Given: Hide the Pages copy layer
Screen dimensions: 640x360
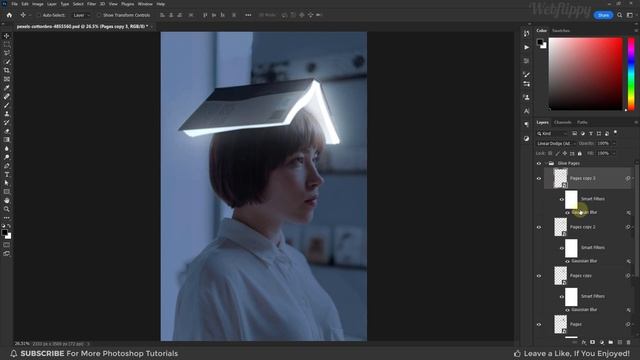Looking at the screenshot, I should pos(539,276).
